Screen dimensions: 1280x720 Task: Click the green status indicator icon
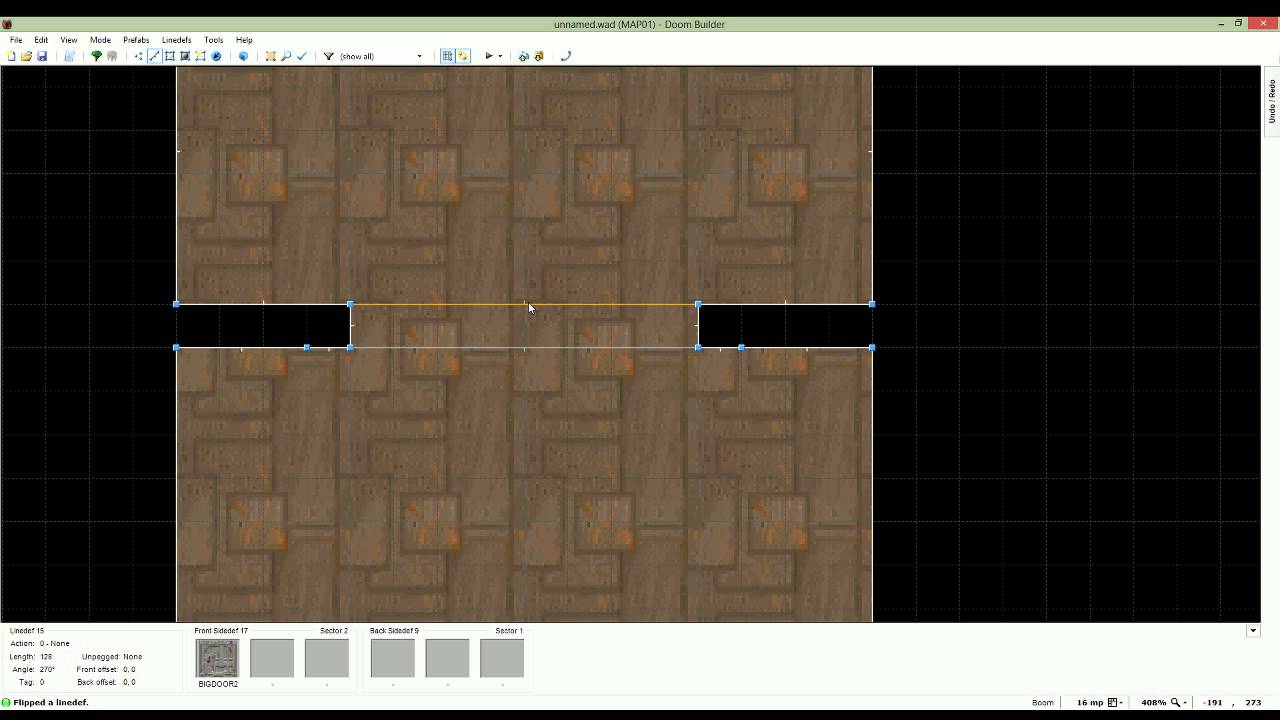tap(6, 702)
